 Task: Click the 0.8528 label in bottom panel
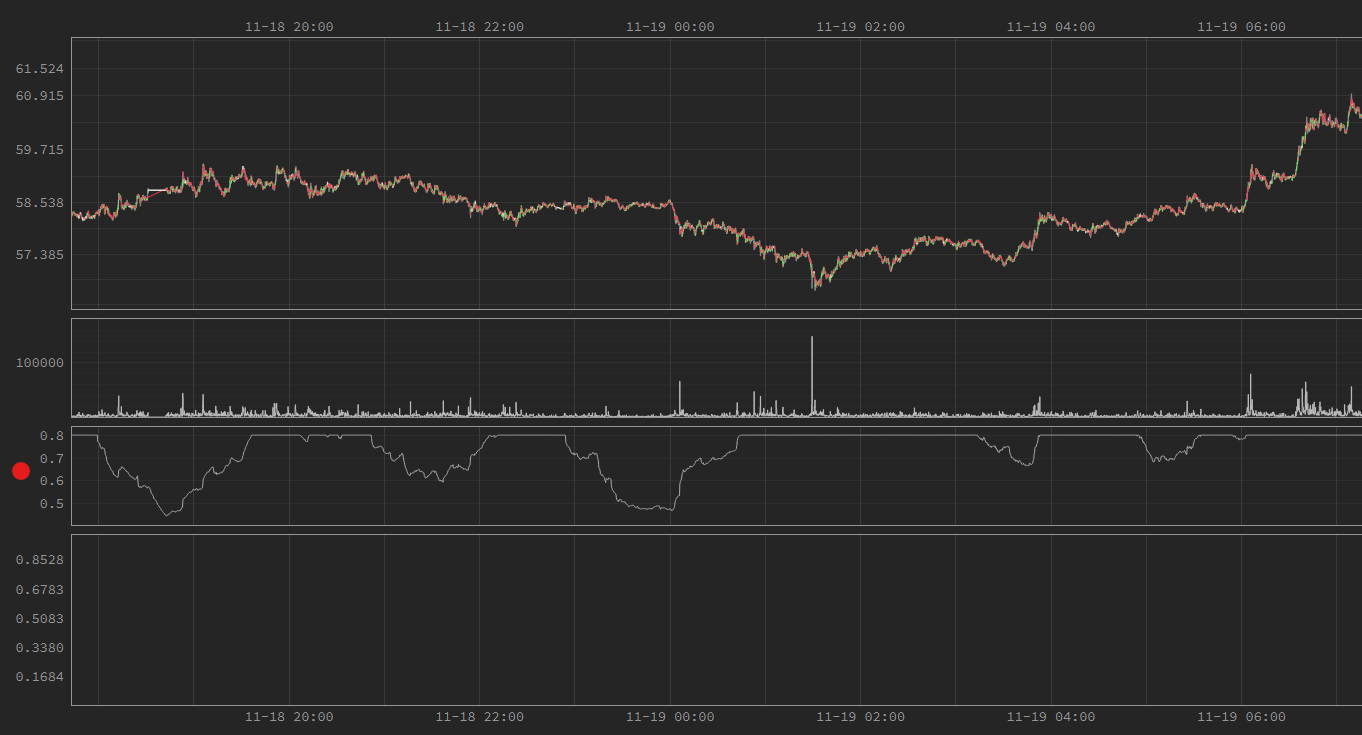pos(40,560)
